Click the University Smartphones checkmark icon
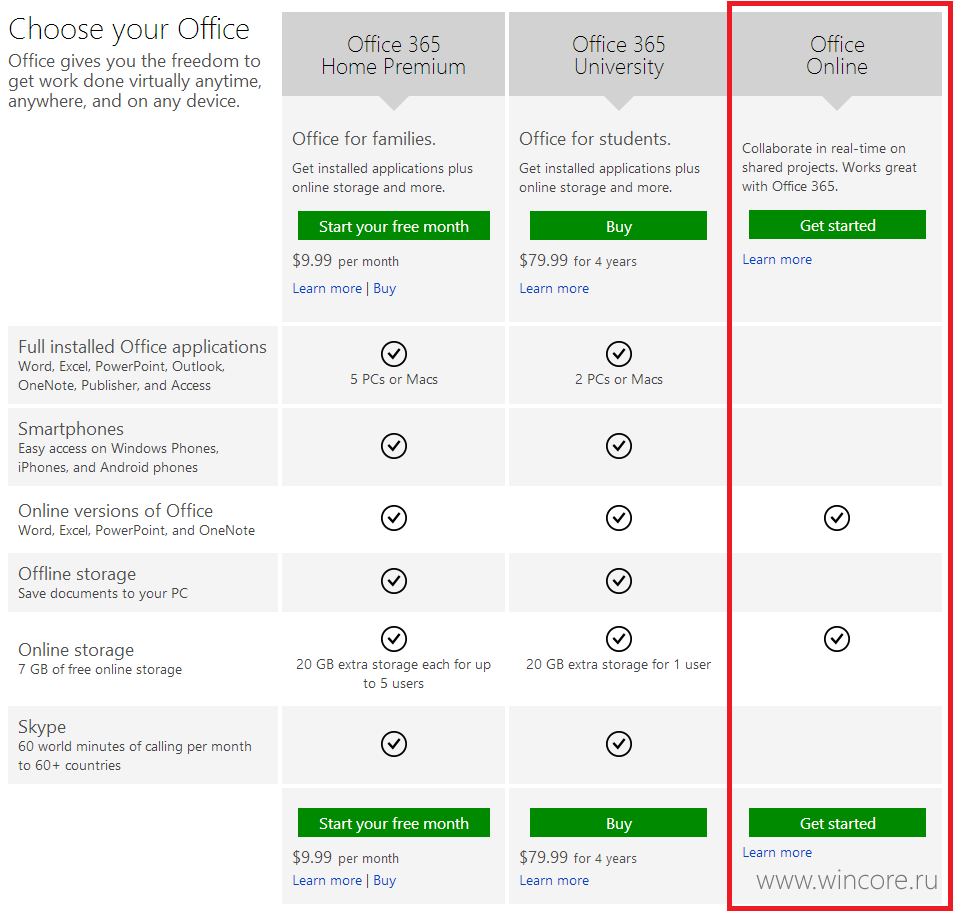The height and width of the screenshot is (913, 955). click(619, 446)
